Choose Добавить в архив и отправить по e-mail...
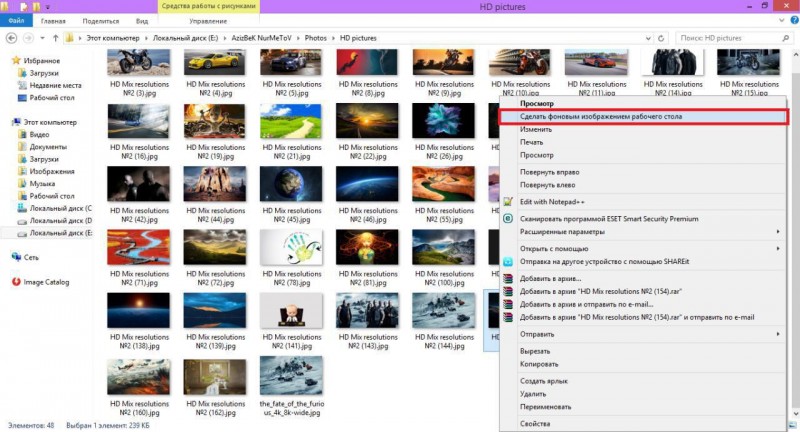The height and width of the screenshot is (432, 800). point(643,304)
